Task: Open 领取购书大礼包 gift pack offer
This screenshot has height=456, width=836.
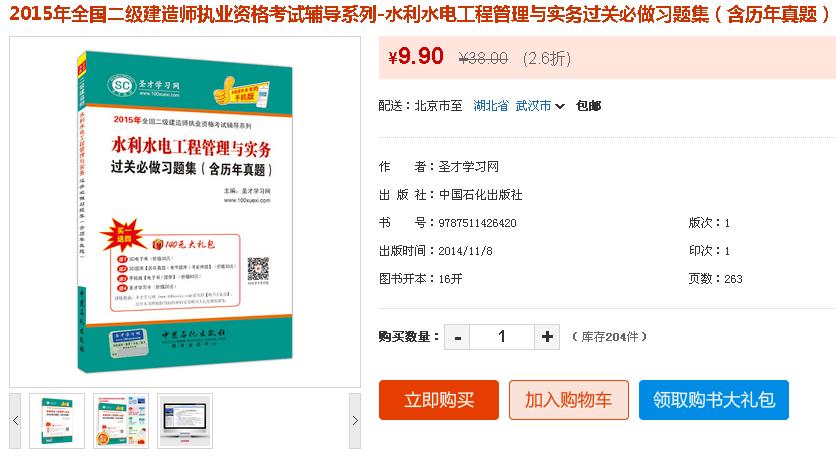Action: point(714,400)
